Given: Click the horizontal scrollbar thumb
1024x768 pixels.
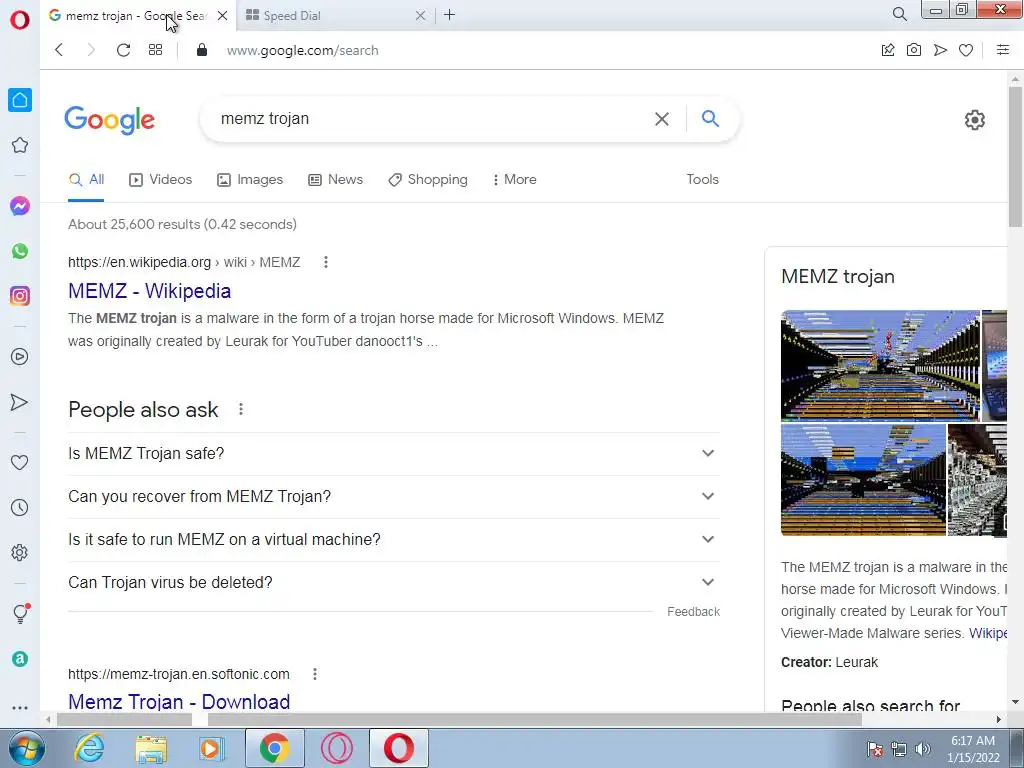Looking at the screenshot, I should 535,720.
